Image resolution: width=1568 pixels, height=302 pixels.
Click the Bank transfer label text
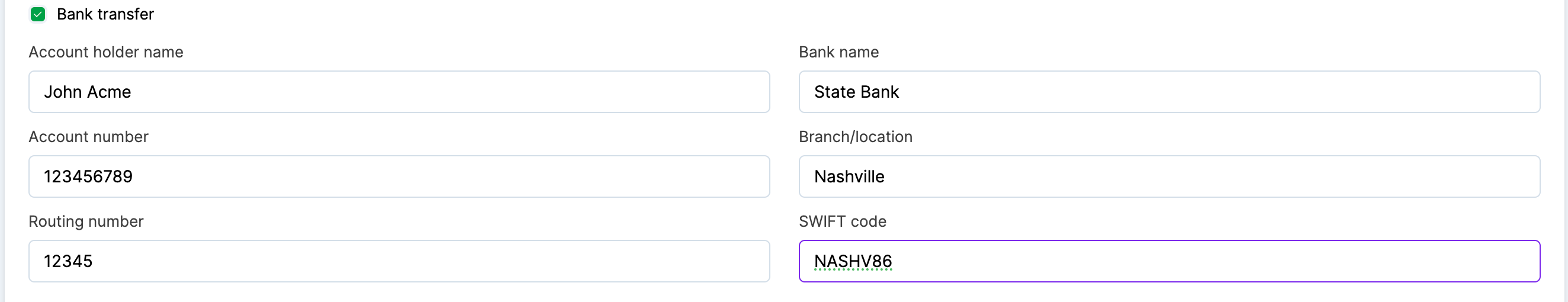tap(105, 14)
